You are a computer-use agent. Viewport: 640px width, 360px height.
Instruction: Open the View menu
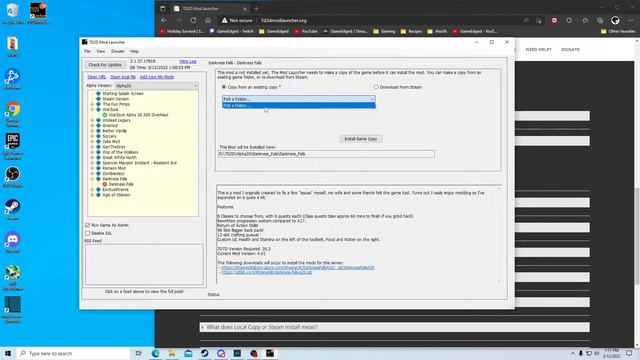[x=100, y=51]
